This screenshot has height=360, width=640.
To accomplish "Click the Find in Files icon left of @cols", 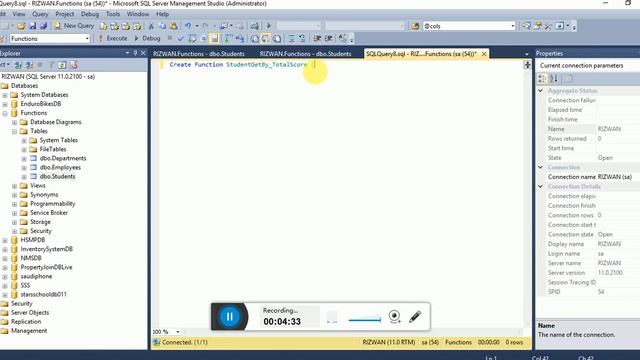I will click(415, 26).
